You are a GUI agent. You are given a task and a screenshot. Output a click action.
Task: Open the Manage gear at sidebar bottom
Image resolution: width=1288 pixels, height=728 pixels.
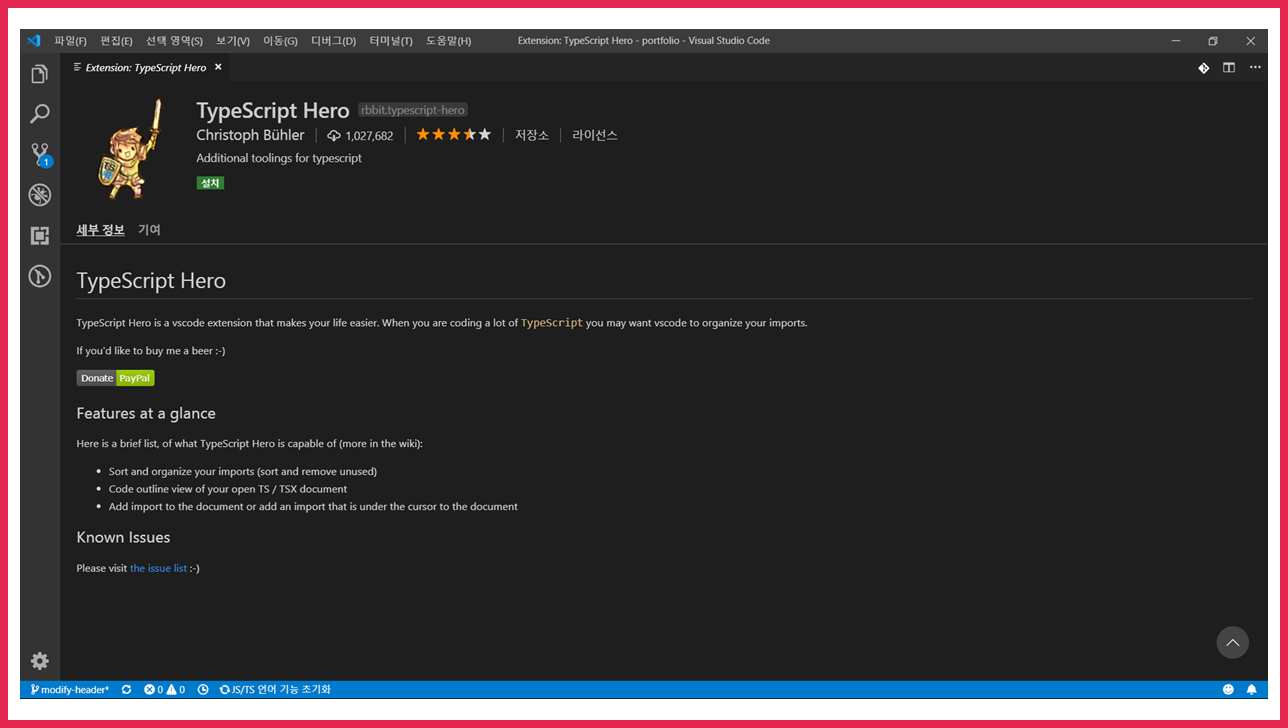(x=39, y=661)
